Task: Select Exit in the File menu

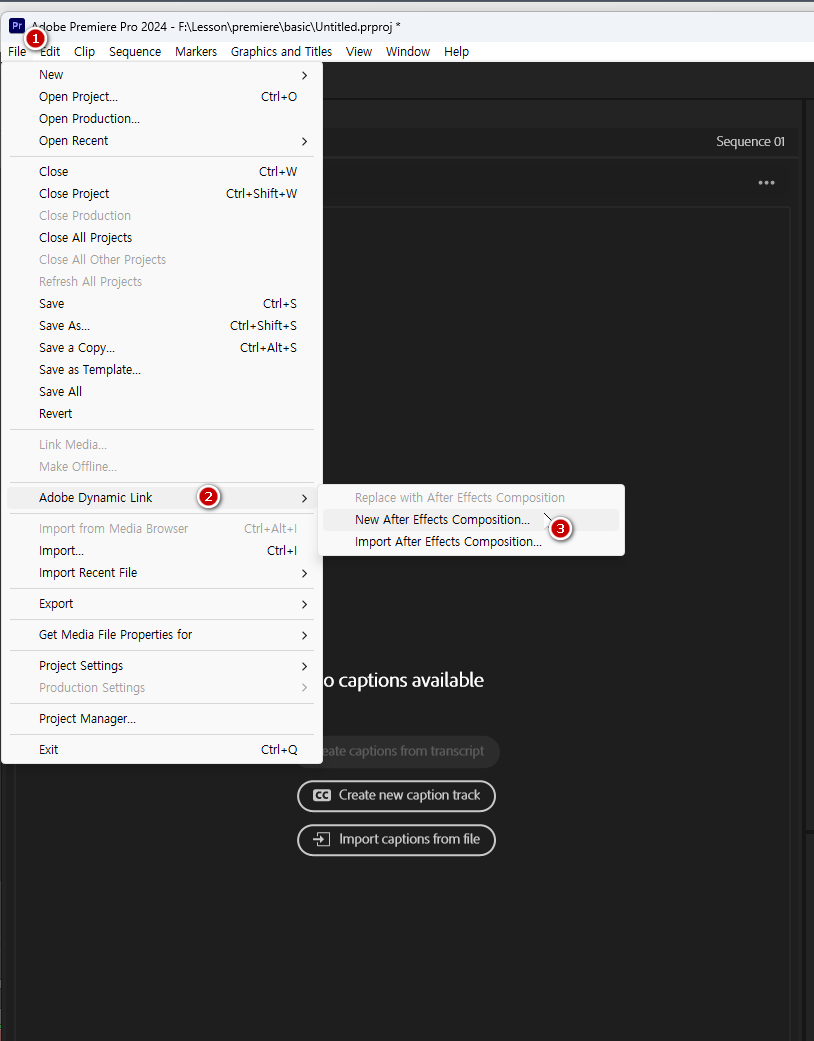Action: click(49, 750)
